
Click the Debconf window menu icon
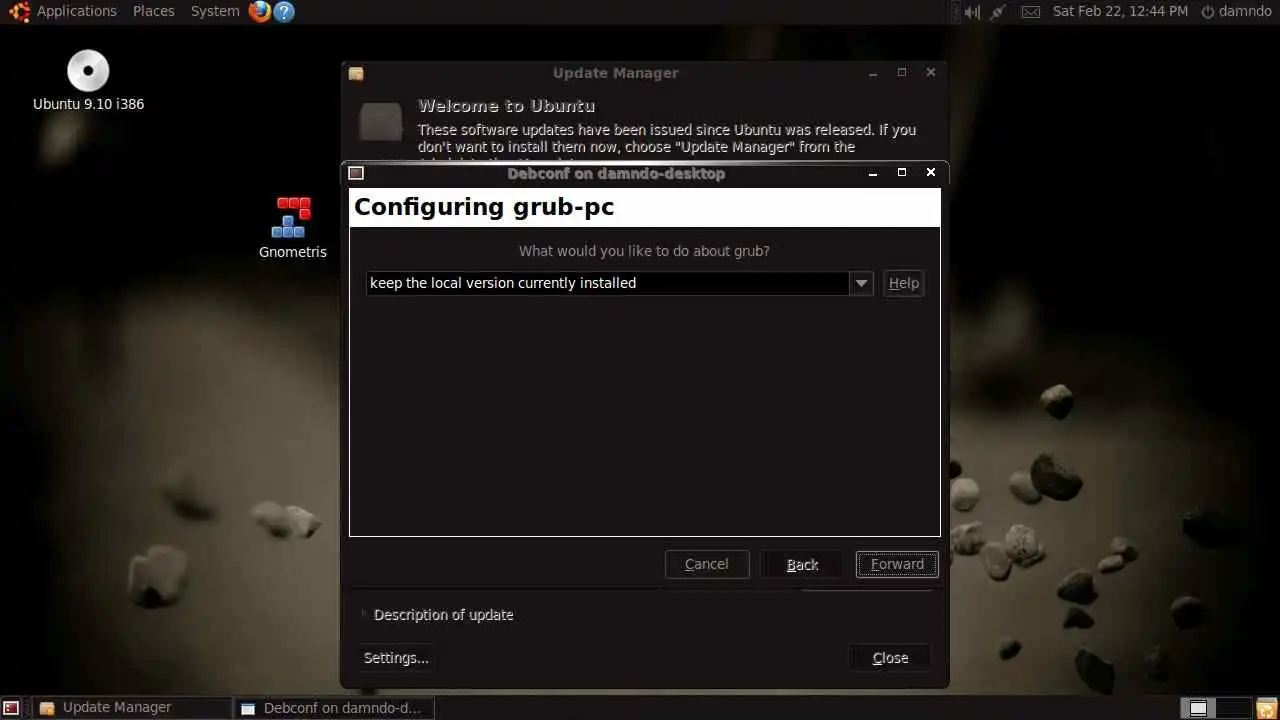356,173
